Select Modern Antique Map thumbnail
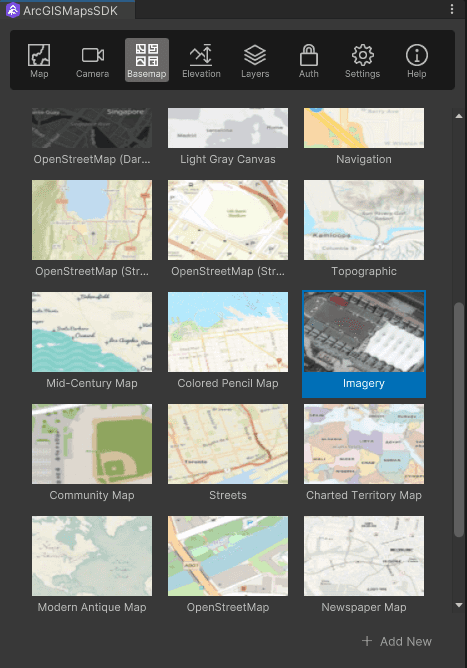 click(92, 556)
